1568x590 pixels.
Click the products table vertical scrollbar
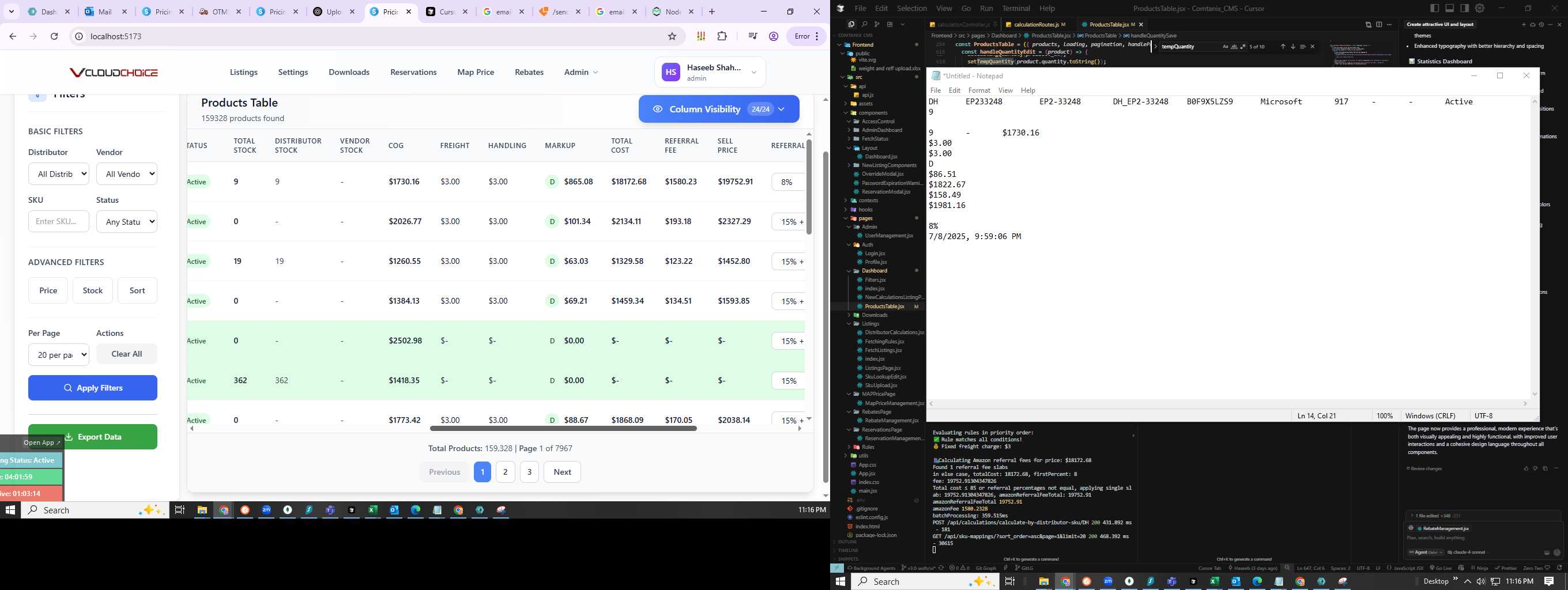pyautogui.click(x=809, y=186)
